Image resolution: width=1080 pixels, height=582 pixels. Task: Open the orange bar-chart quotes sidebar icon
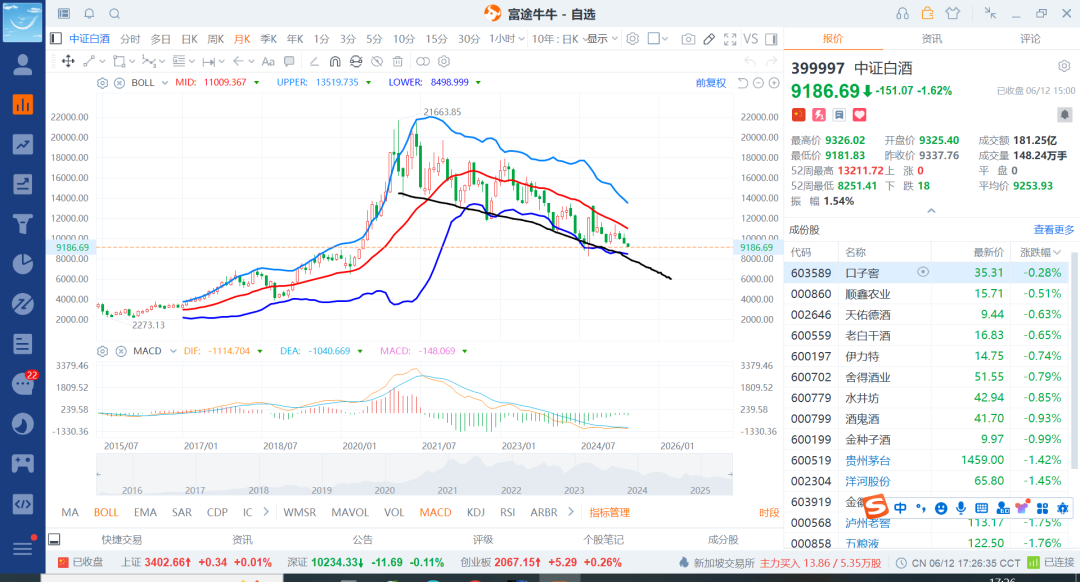(x=23, y=104)
